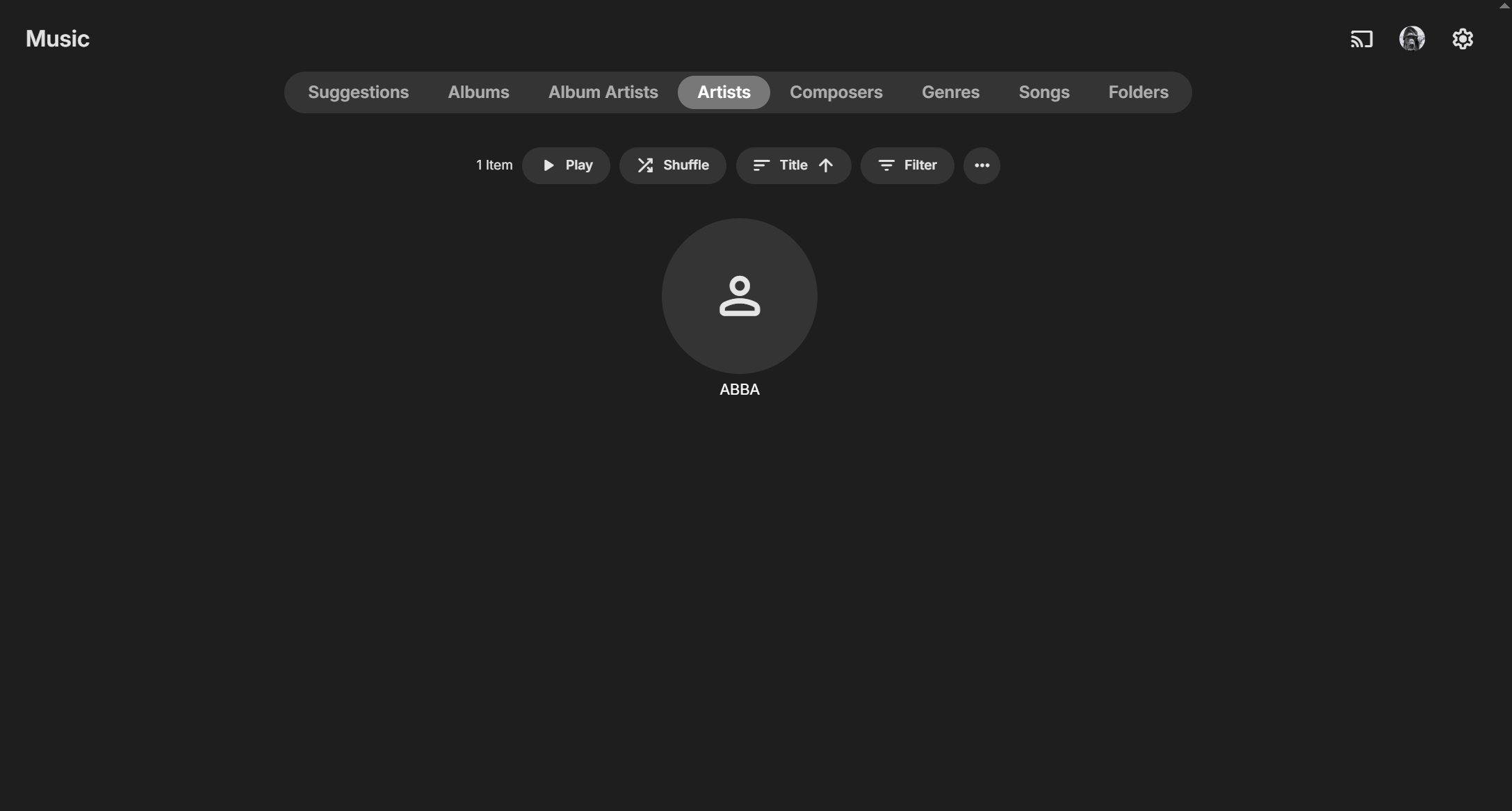Open the three-dot more options menu
This screenshot has height=811, width=1512.
coord(982,165)
